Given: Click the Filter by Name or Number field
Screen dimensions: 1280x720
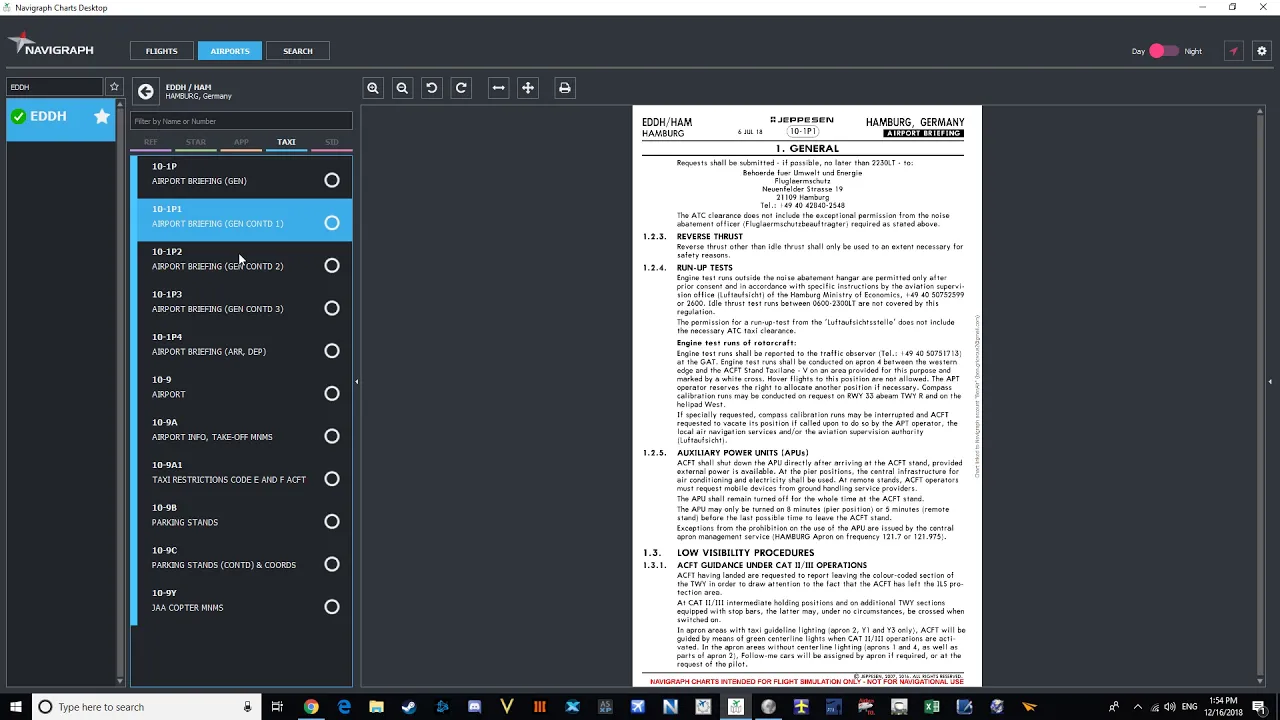Looking at the screenshot, I should 241,121.
